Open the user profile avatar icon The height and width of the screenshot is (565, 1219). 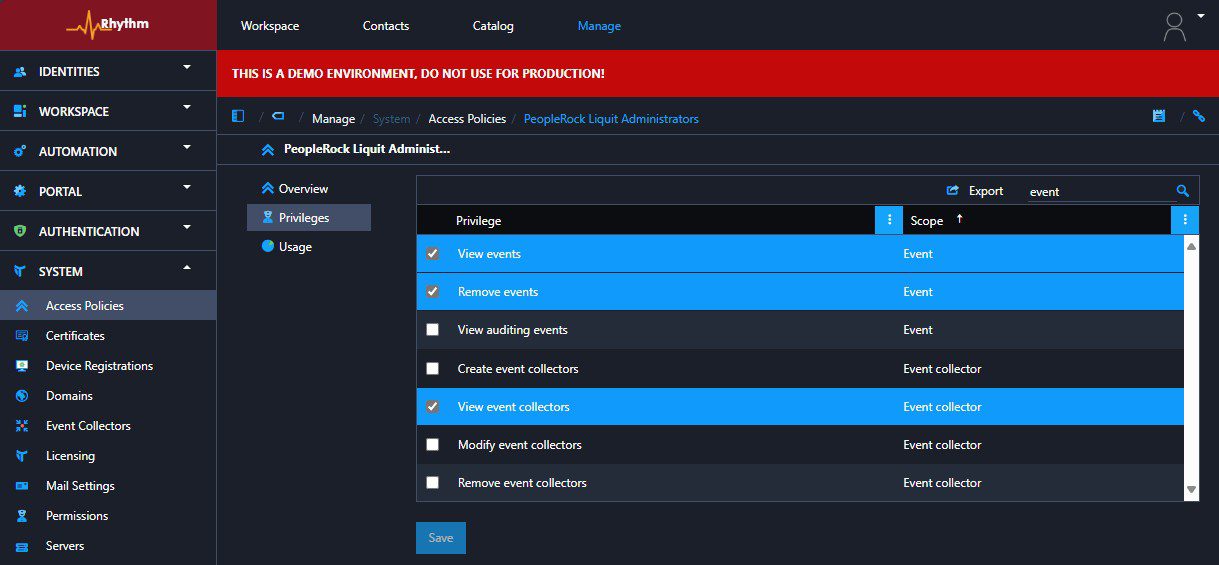click(x=1175, y=26)
